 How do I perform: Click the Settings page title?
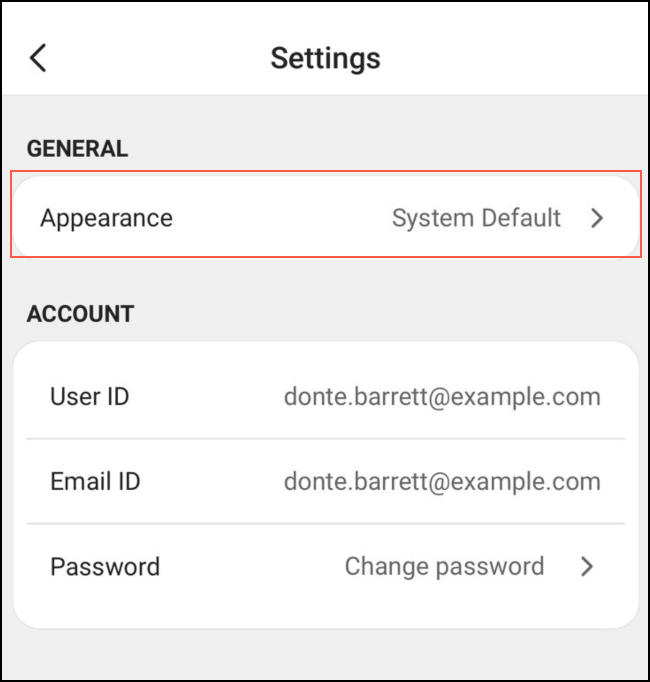[x=325, y=58]
